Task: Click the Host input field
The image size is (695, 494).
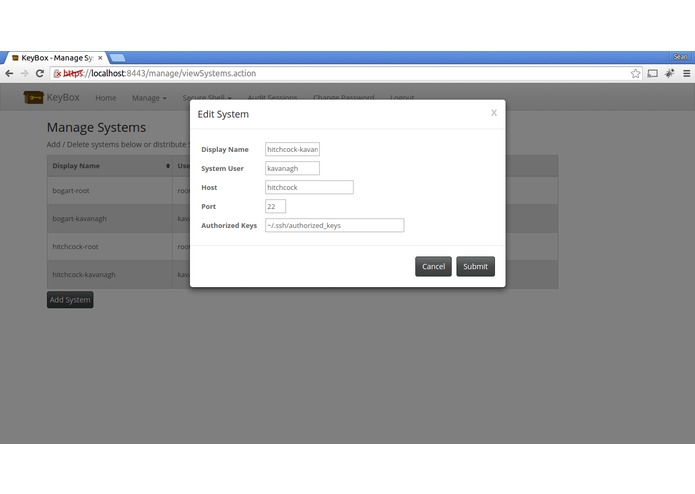Action: point(309,187)
